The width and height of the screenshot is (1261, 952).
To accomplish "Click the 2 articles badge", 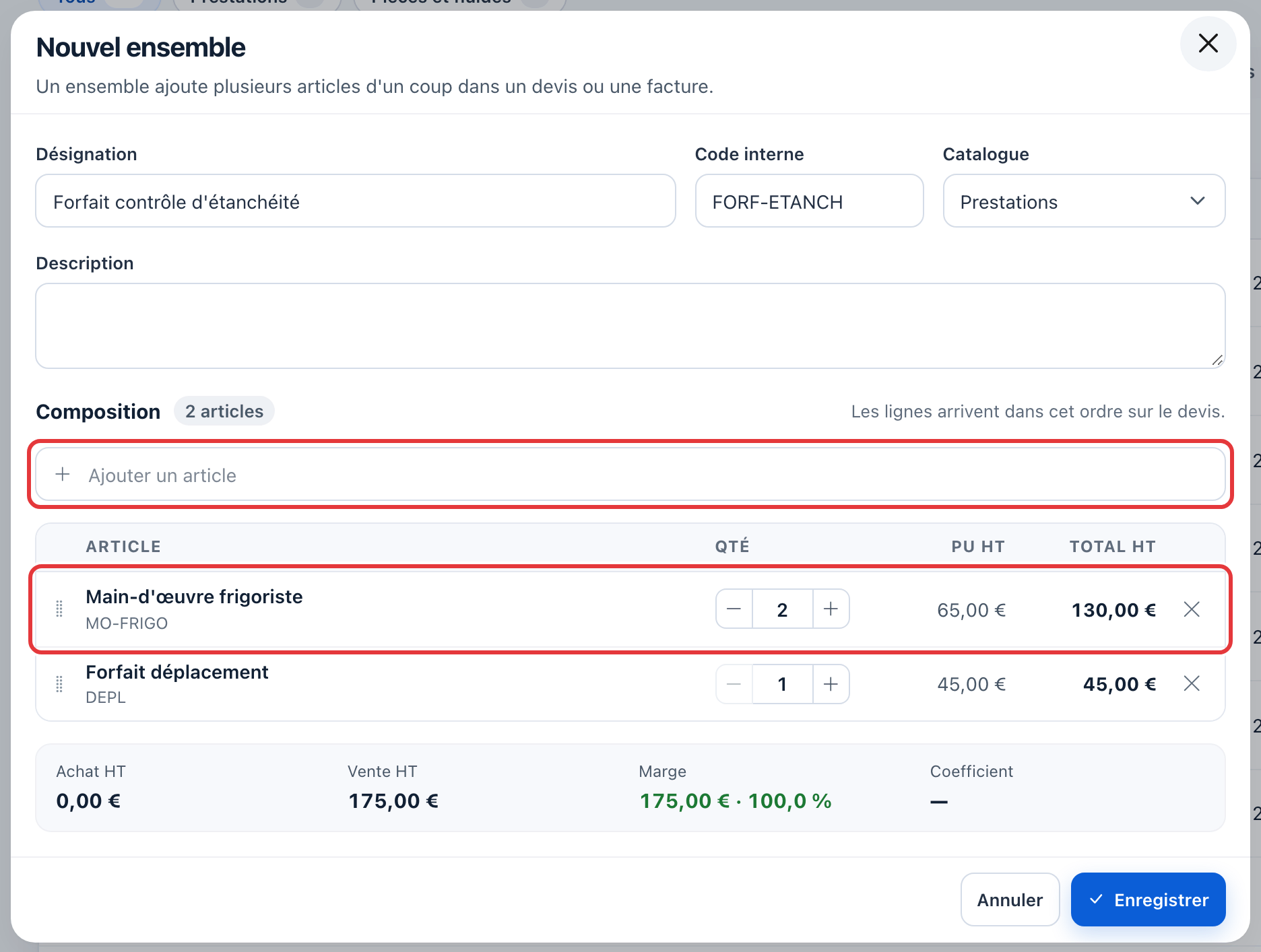I will [x=224, y=411].
